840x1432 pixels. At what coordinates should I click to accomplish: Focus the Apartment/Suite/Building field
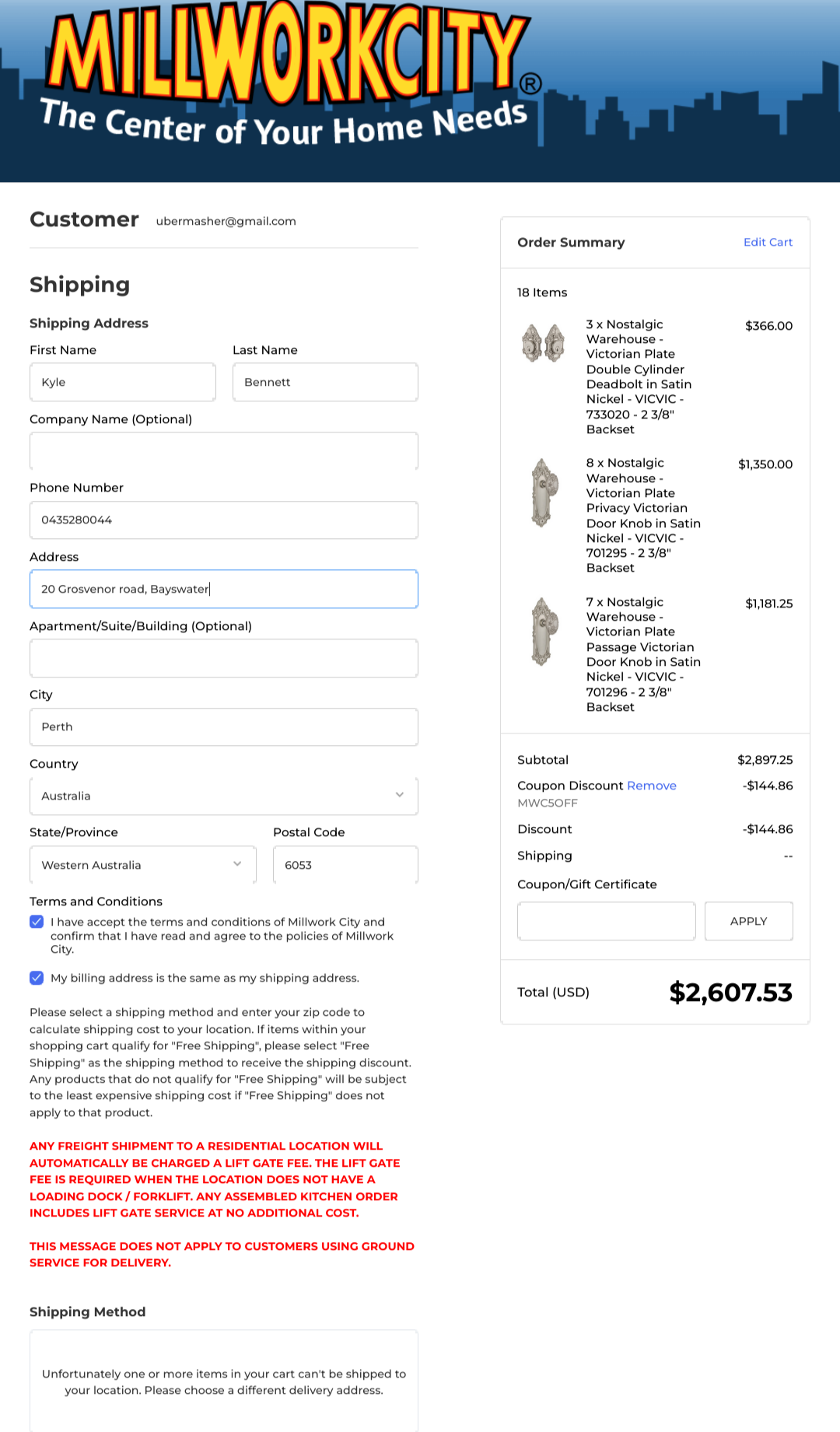coord(223,658)
